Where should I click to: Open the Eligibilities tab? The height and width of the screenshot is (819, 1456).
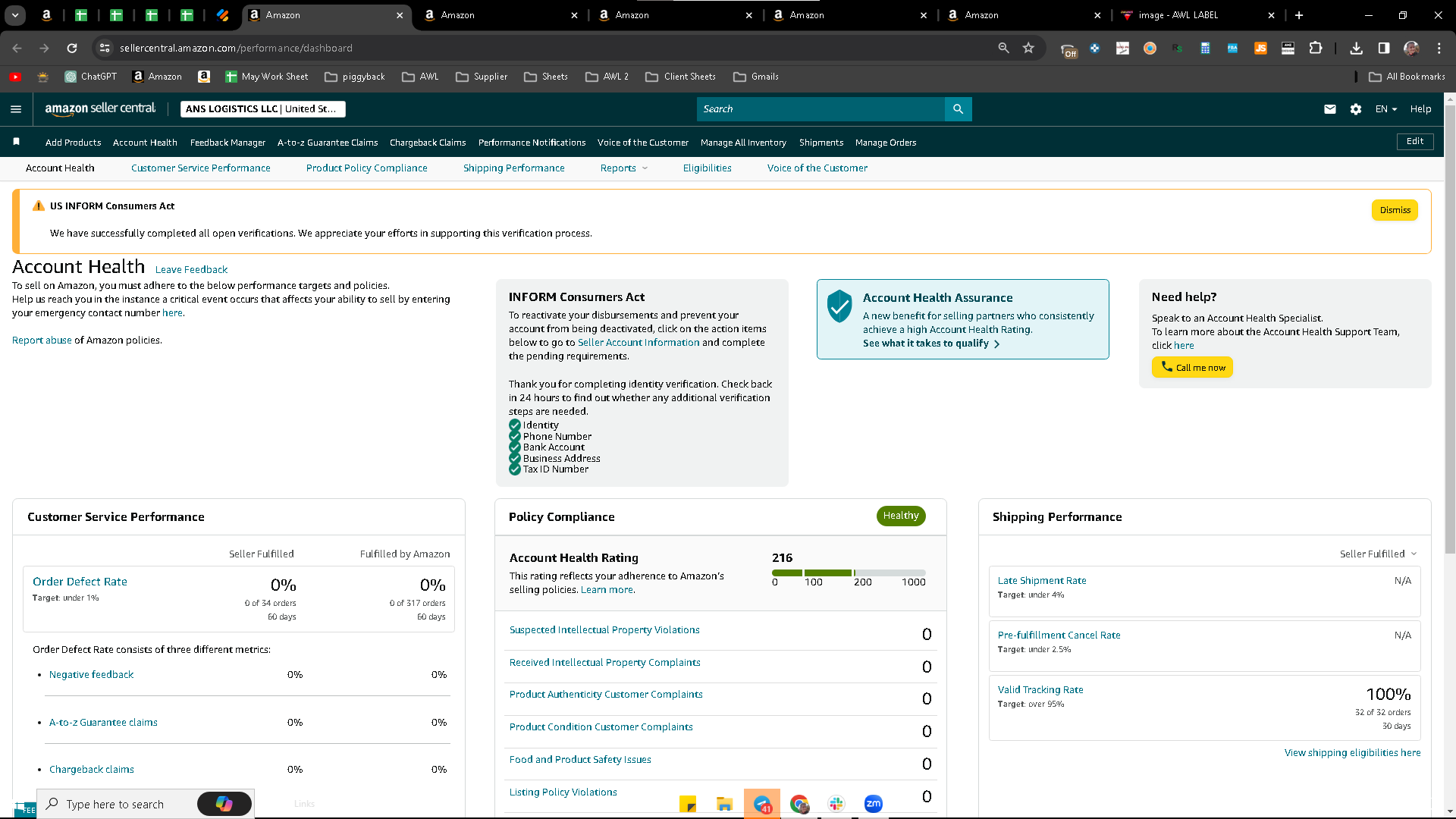[x=708, y=168]
